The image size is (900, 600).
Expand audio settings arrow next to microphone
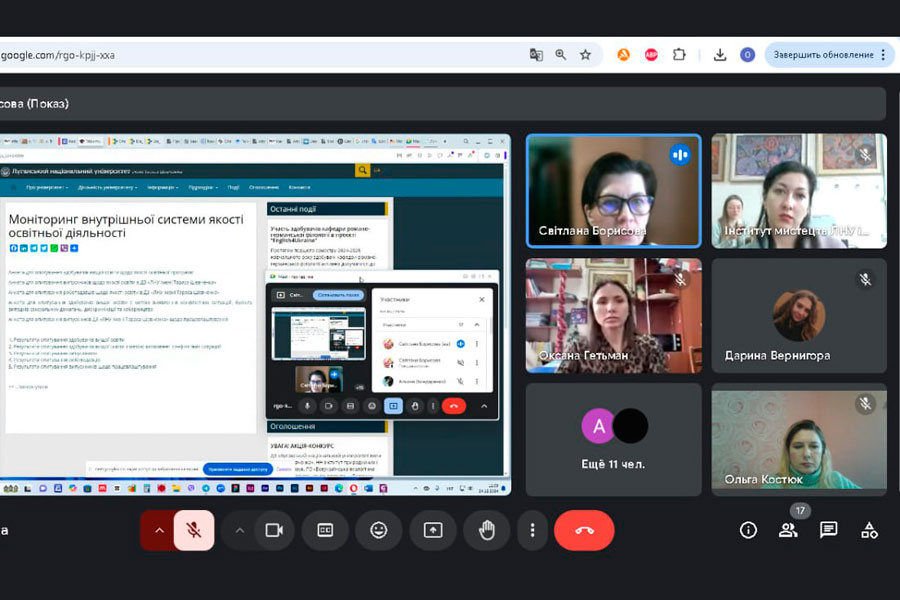(x=159, y=530)
